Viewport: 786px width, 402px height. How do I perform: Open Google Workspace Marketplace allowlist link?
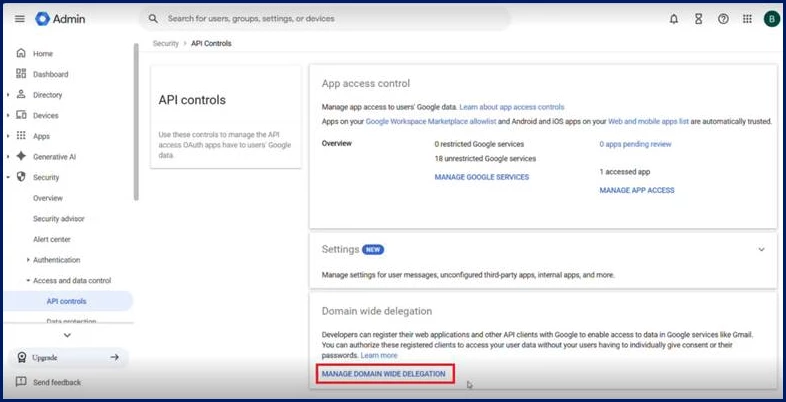431,121
